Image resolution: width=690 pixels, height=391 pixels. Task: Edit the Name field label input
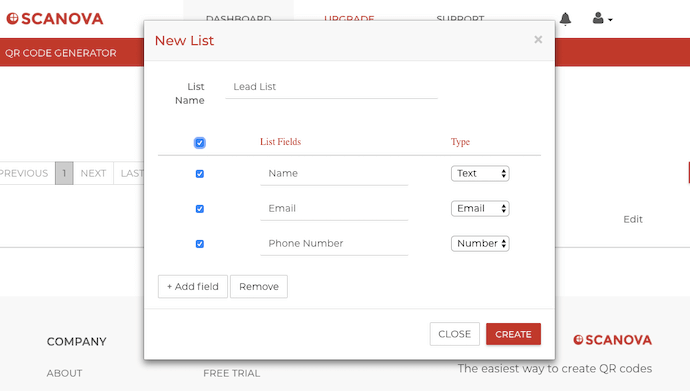click(x=334, y=174)
